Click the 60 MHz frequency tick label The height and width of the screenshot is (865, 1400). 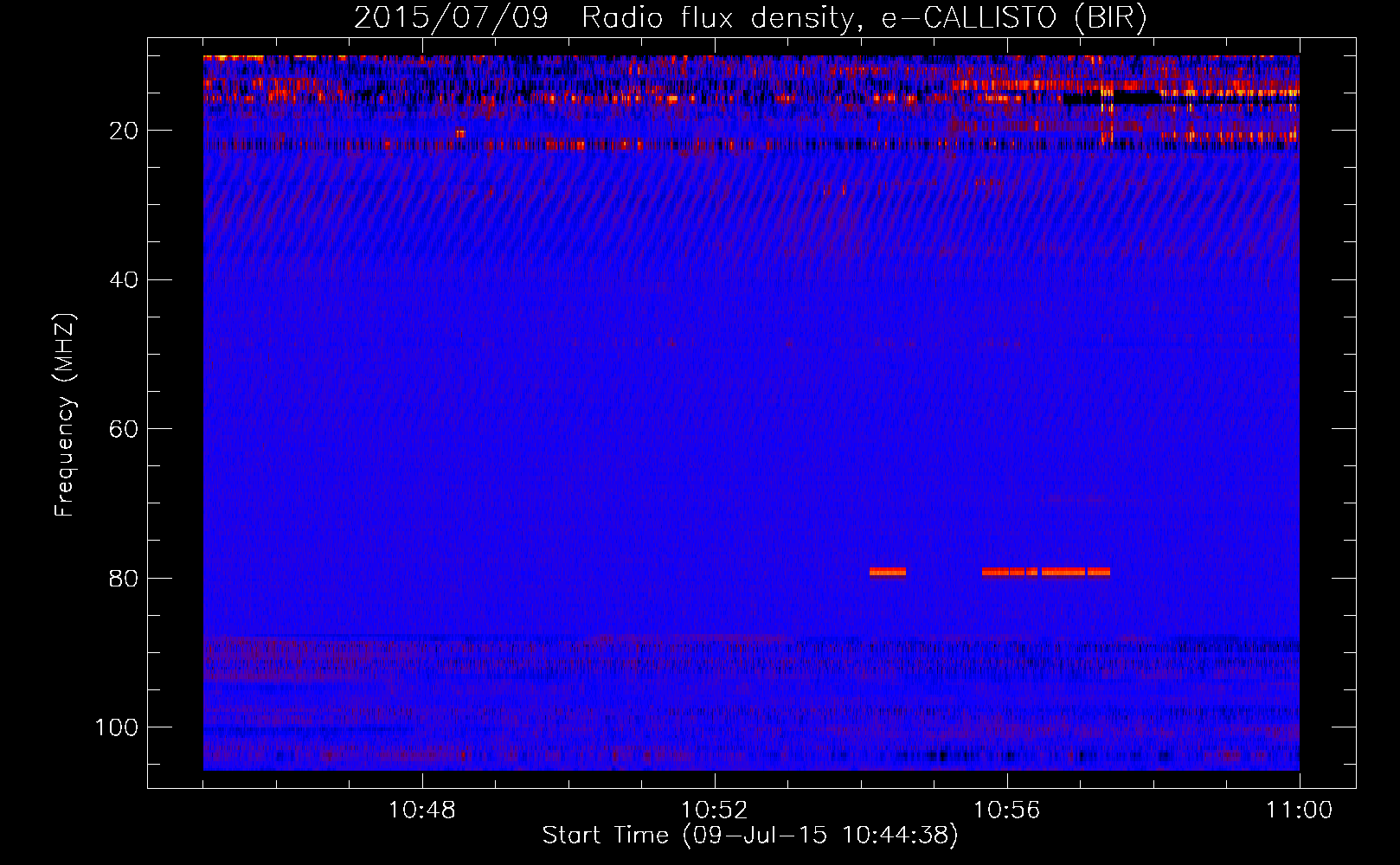pyautogui.click(x=125, y=429)
